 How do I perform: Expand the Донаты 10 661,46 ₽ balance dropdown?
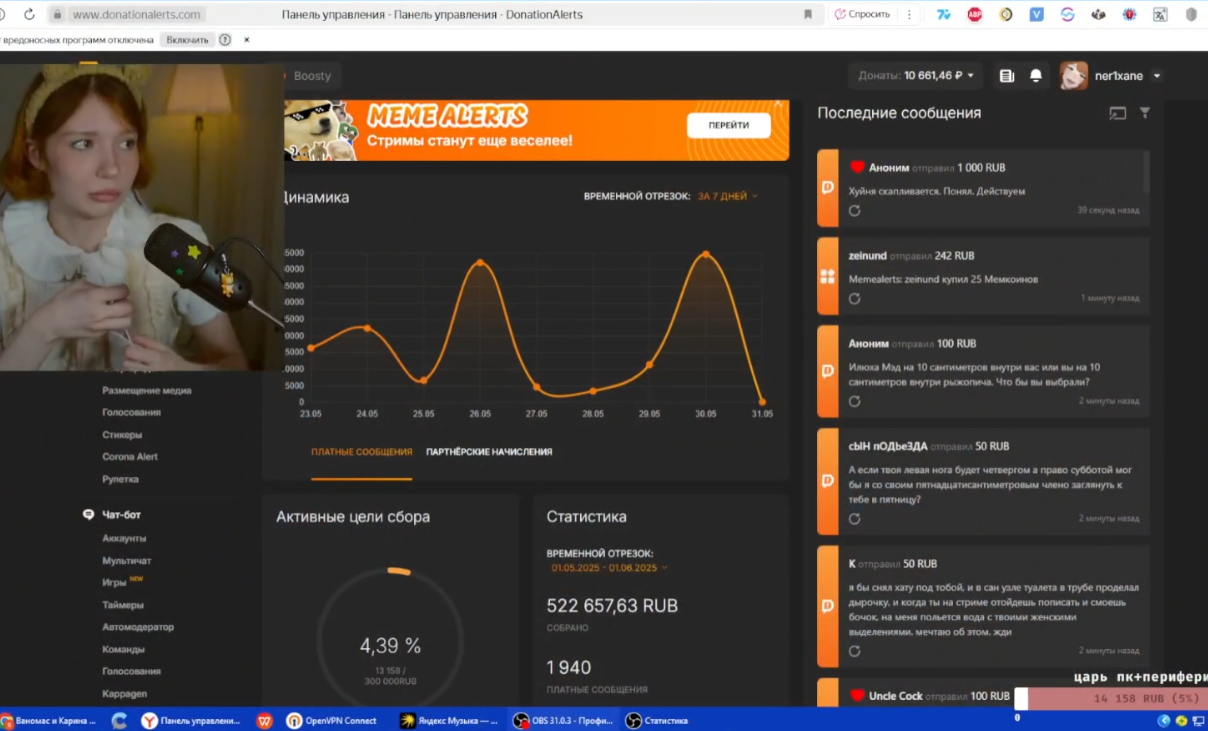[916, 76]
